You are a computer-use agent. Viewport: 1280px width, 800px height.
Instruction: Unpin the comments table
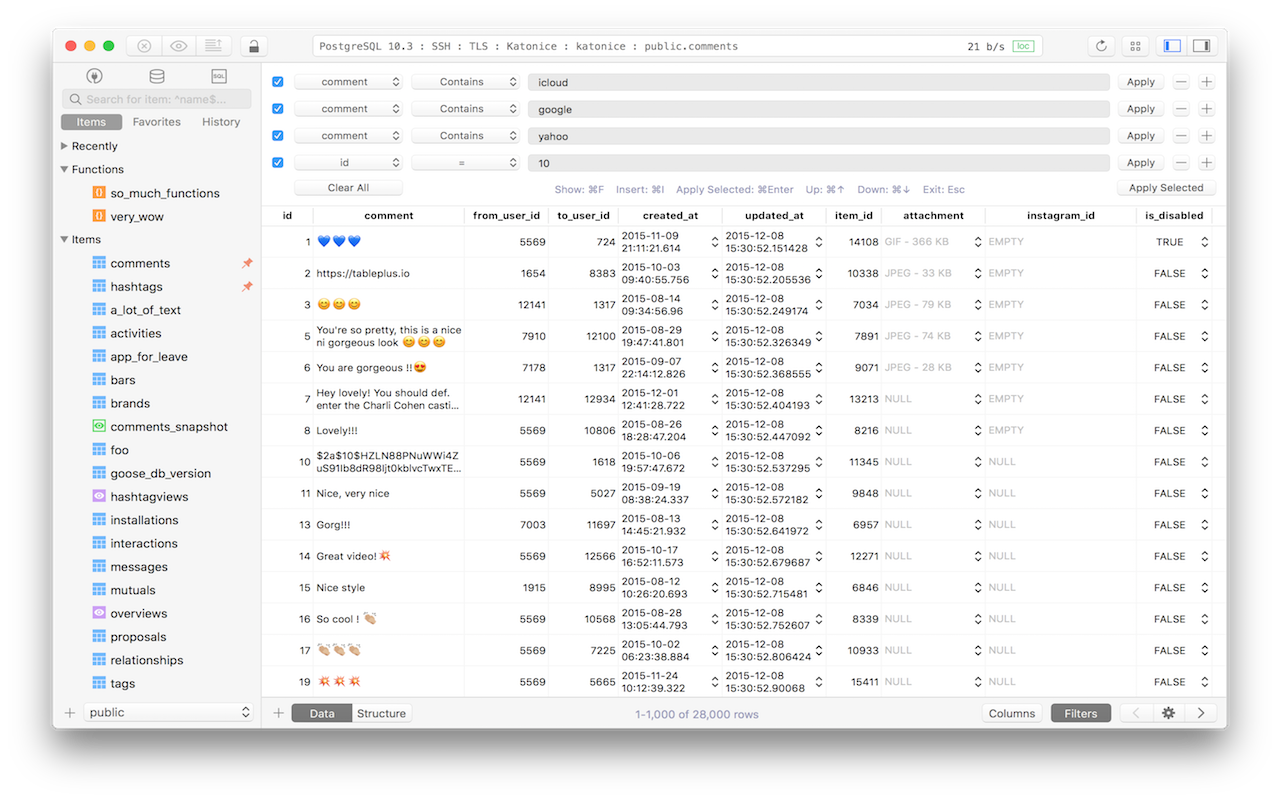click(x=247, y=263)
